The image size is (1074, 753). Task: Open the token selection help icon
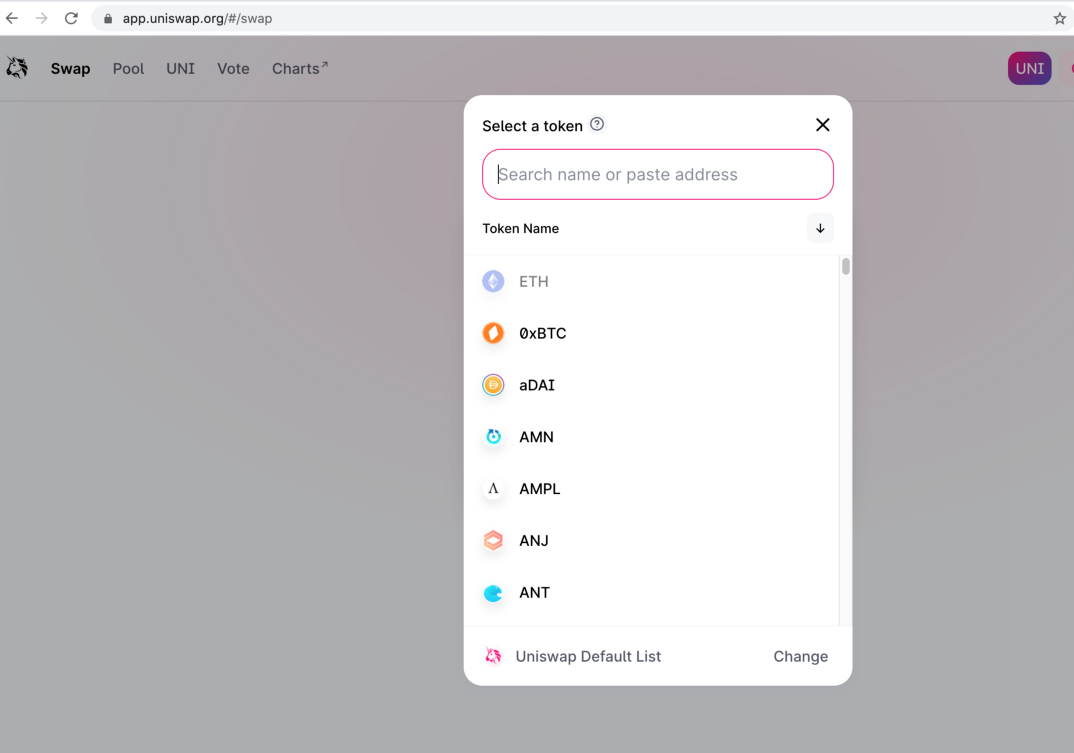[597, 124]
